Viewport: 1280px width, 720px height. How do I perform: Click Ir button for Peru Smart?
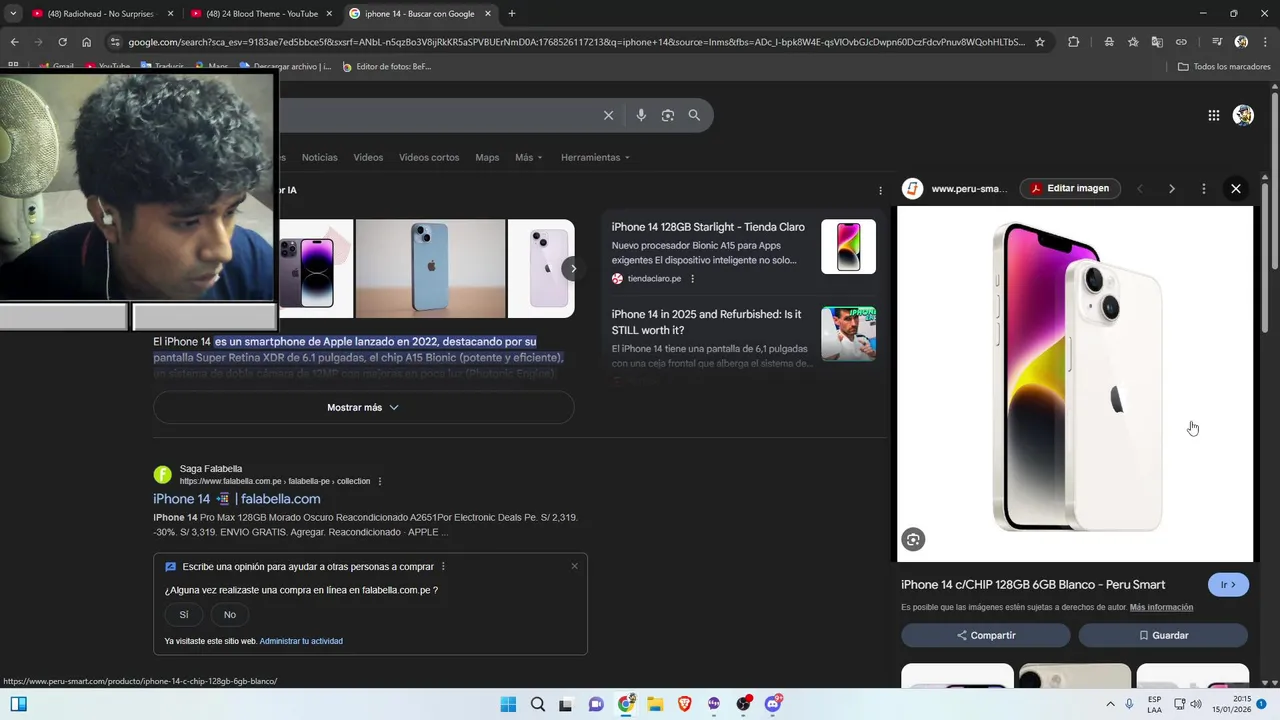click(x=1228, y=585)
